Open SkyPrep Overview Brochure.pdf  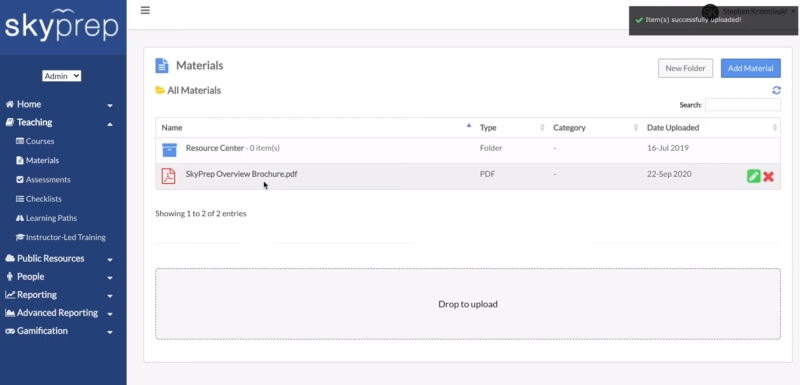(x=241, y=174)
